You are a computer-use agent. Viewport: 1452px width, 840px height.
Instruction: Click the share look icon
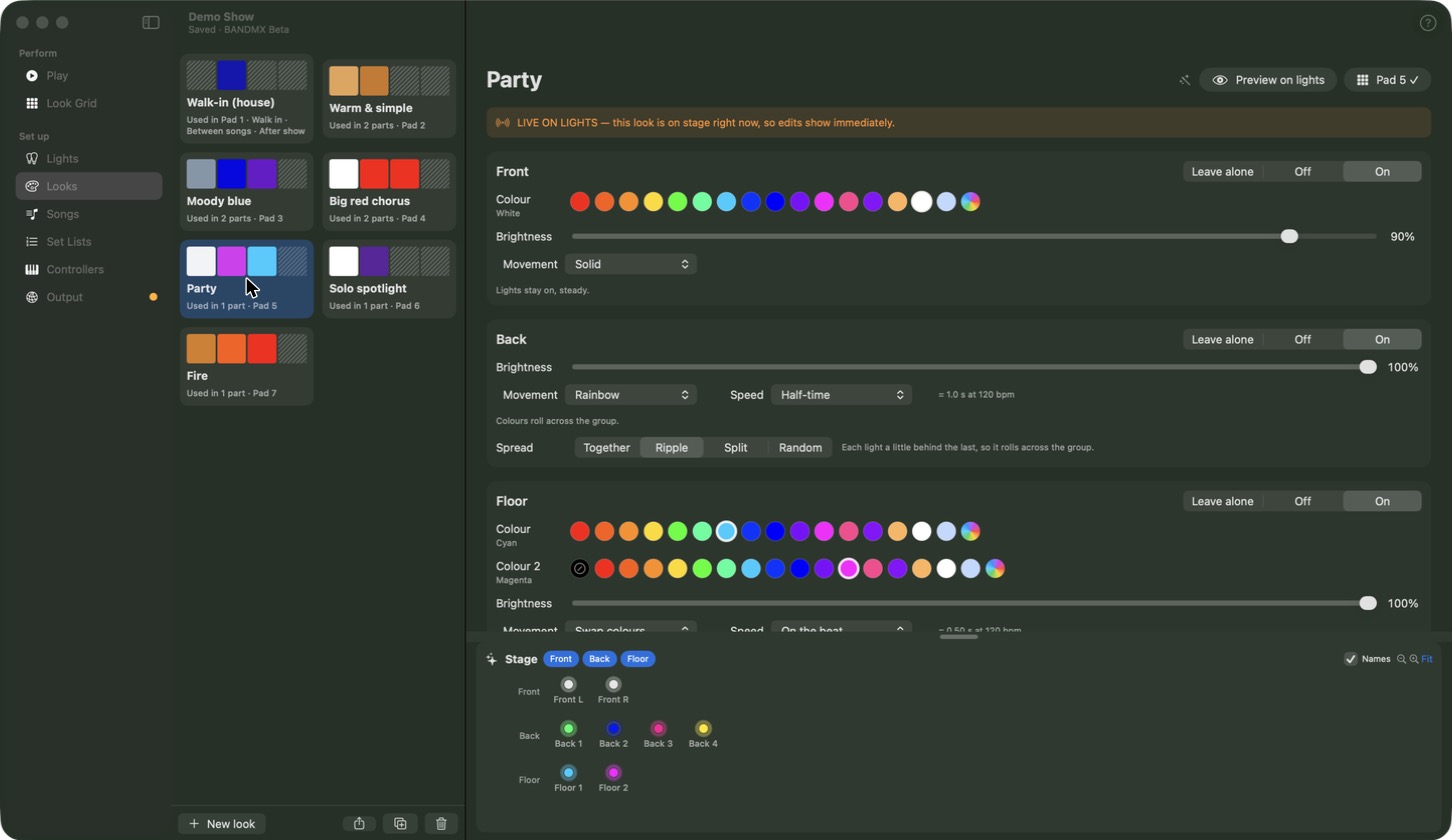click(x=359, y=824)
